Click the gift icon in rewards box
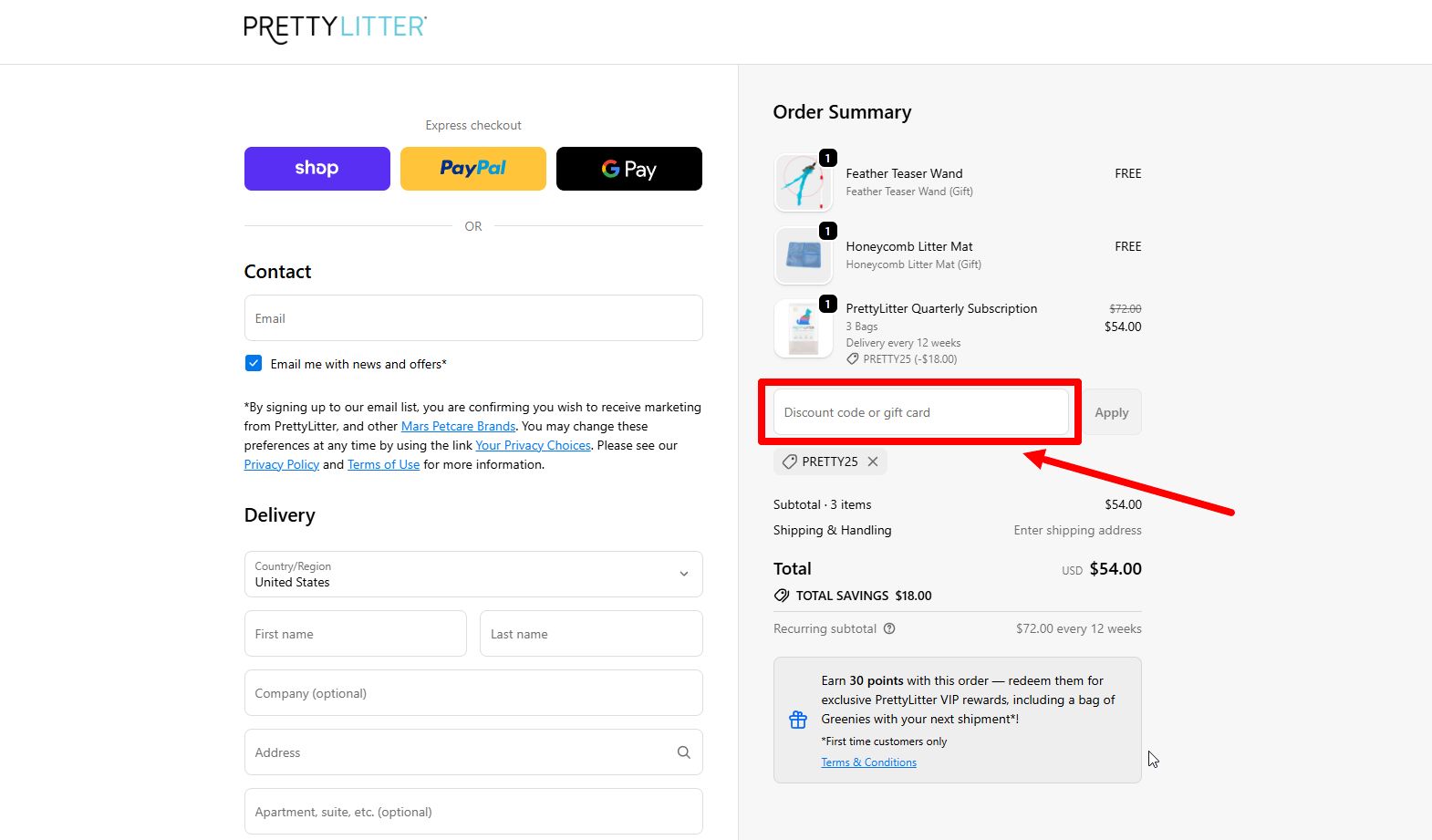This screenshot has height=840, width=1432. point(798,719)
